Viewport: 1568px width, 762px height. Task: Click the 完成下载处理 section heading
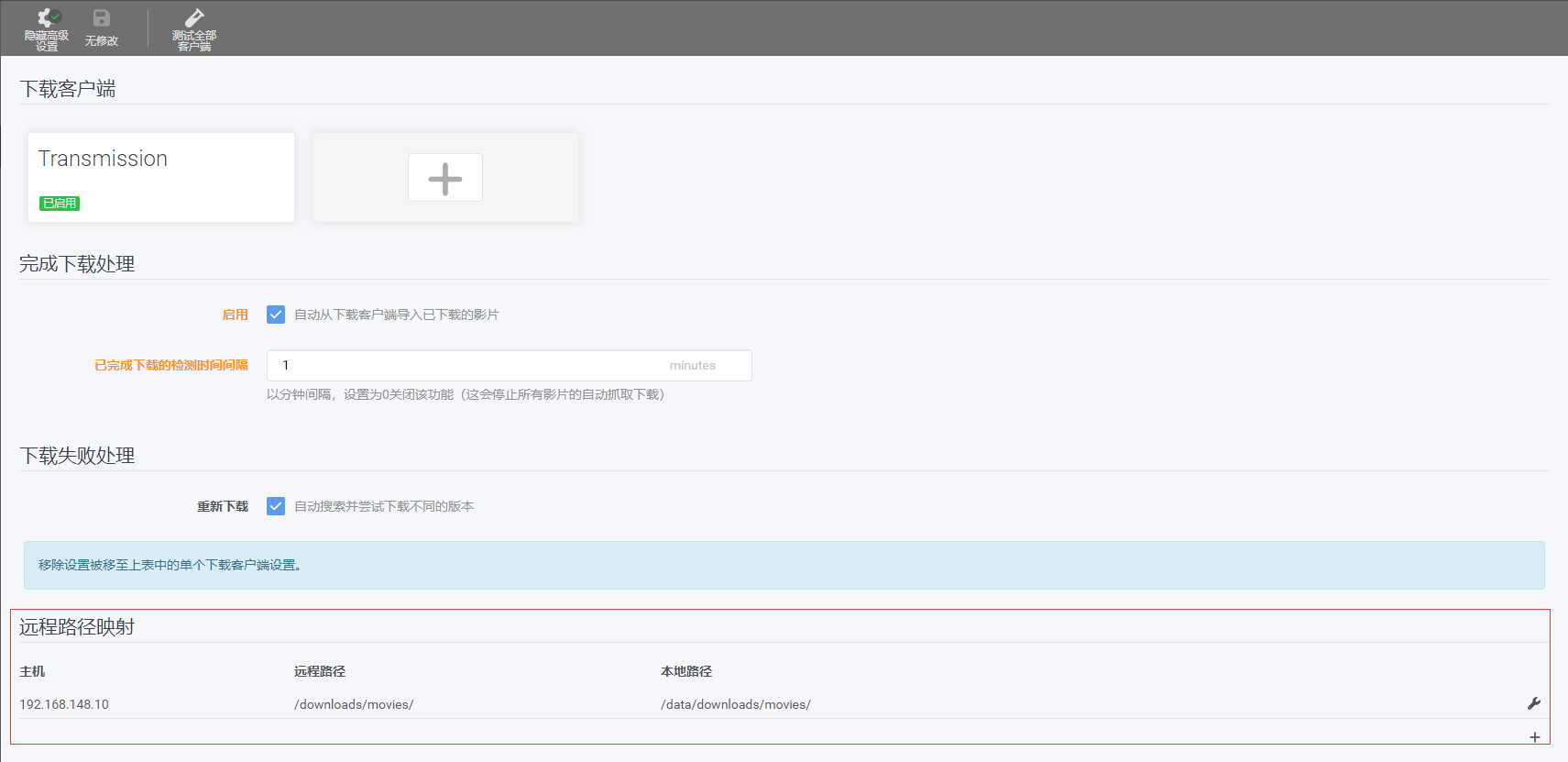click(77, 264)
